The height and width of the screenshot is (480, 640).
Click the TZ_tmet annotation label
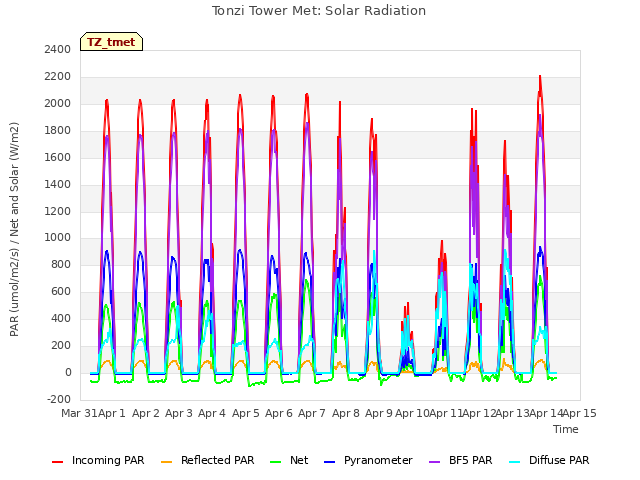111,42
